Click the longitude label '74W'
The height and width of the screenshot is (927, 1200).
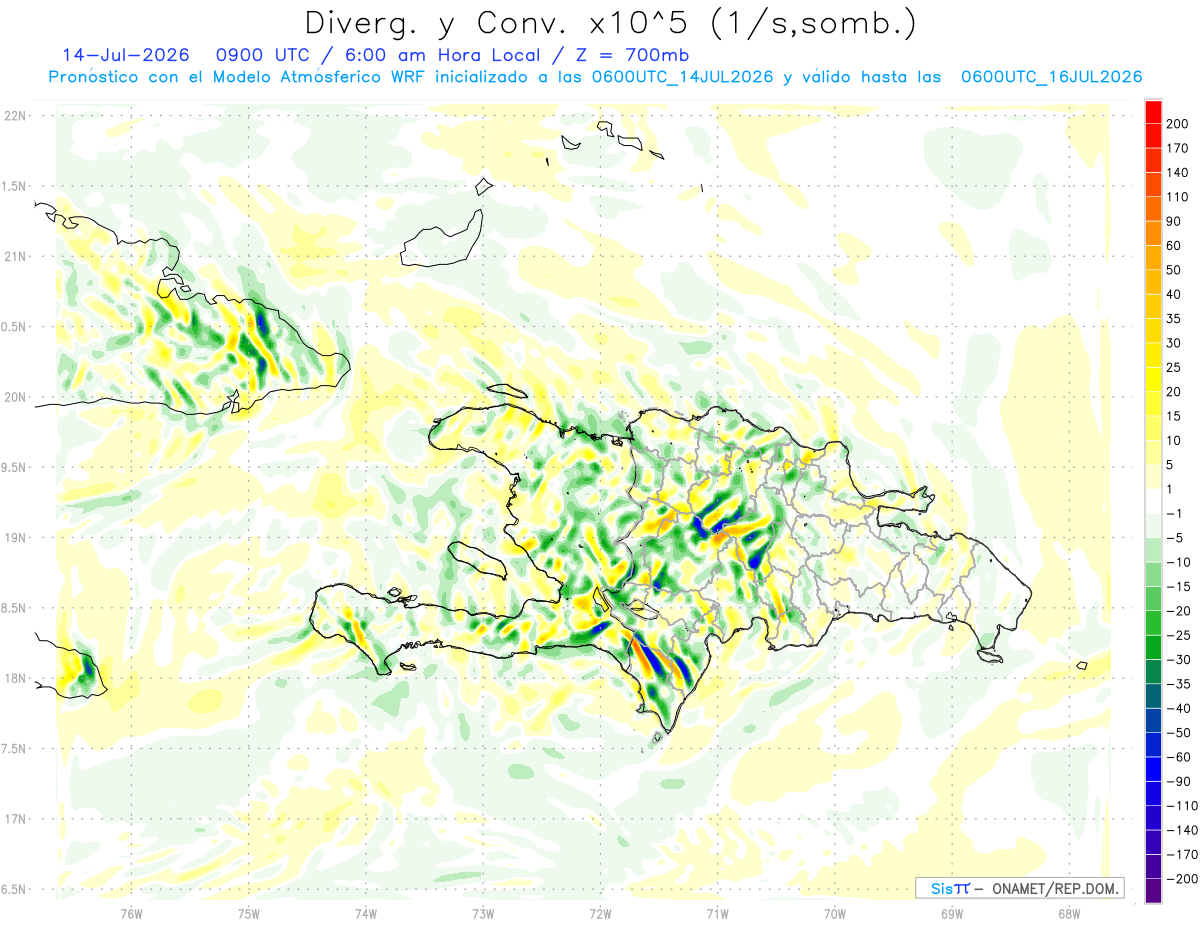pyautogui.click(x=366, y=914)
